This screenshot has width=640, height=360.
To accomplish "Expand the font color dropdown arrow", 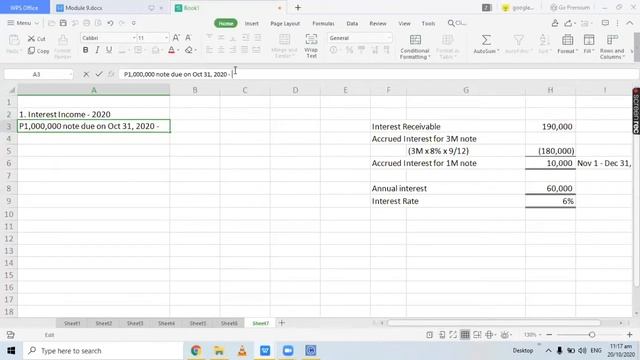I will 178,50.
